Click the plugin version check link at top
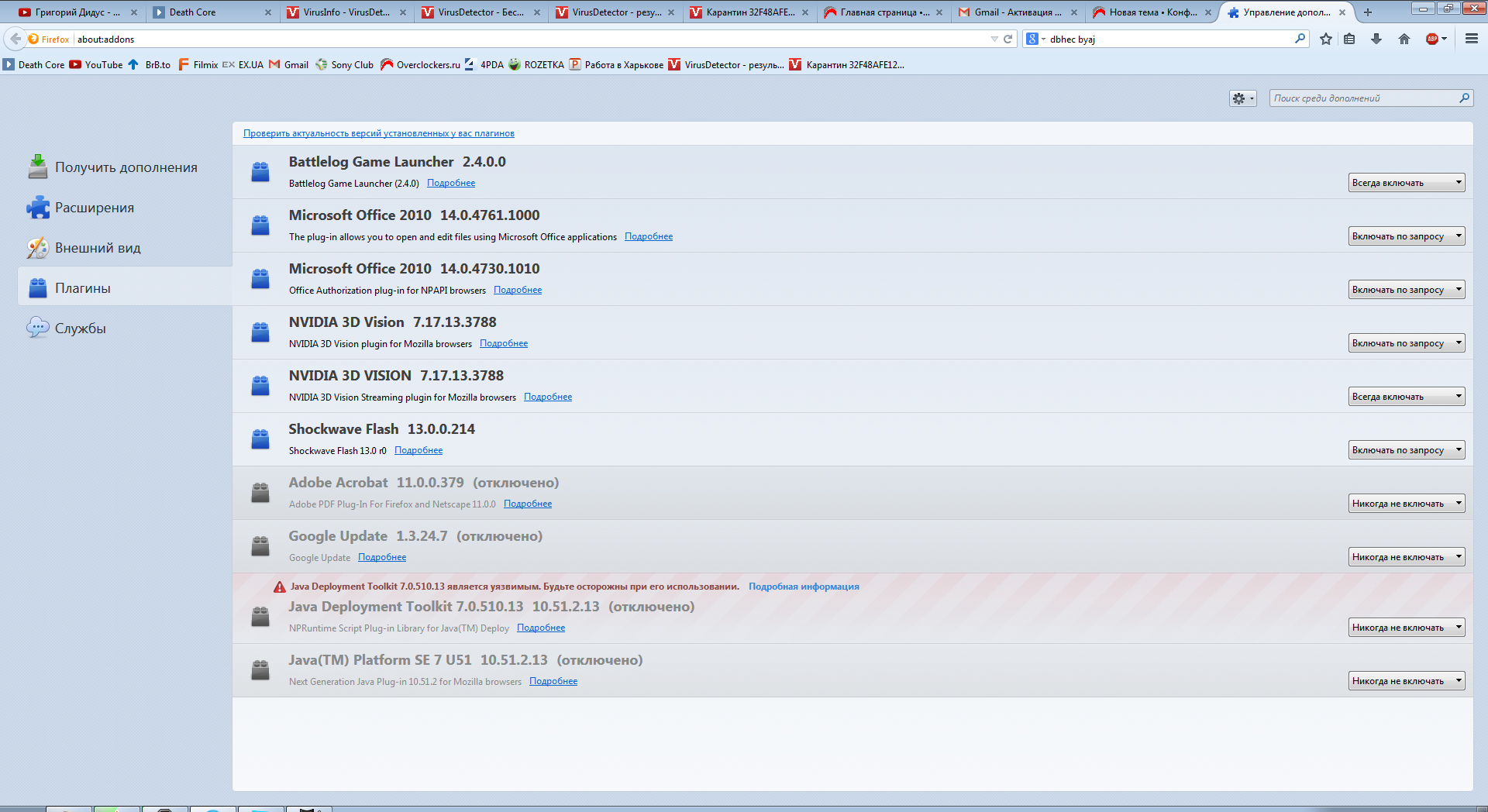The height and width of the screenshot is (812, 1488). 379,133
